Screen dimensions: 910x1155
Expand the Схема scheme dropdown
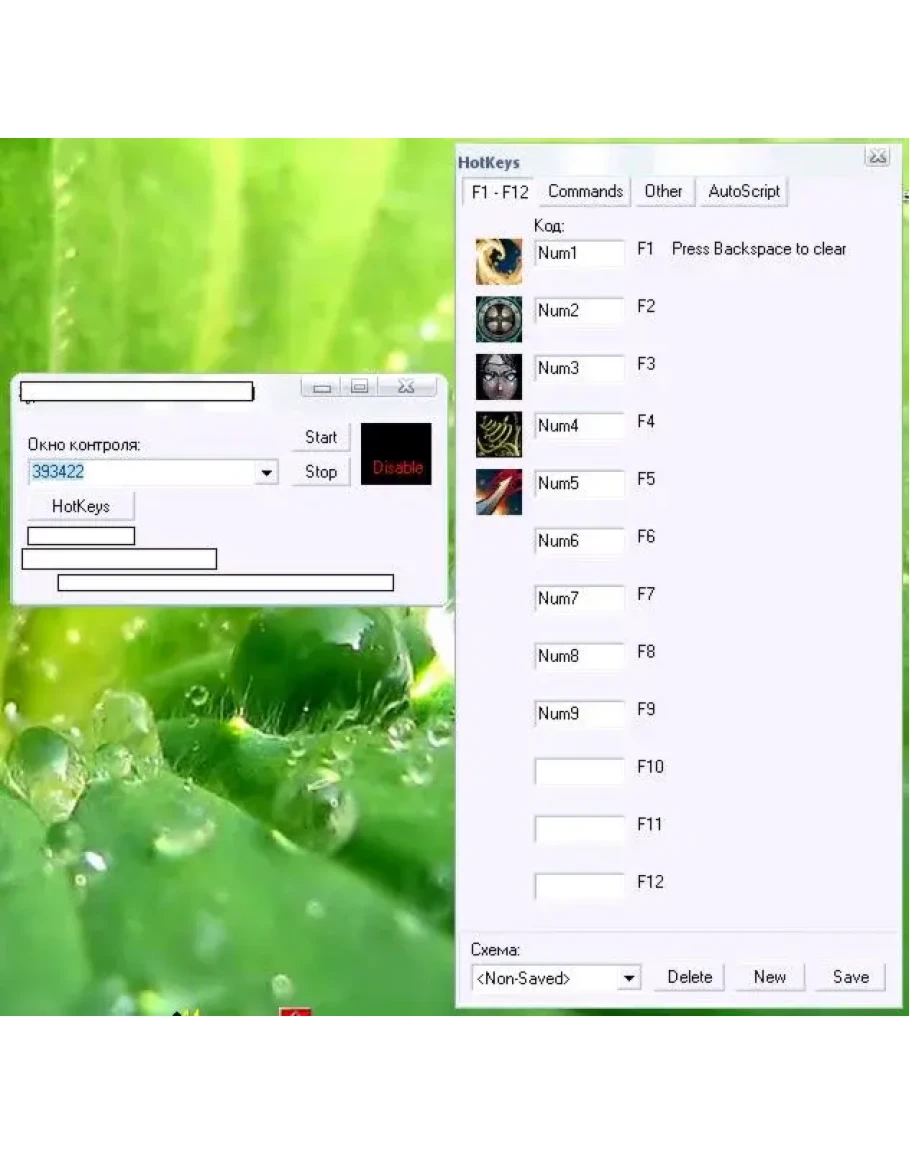(x=628, y=978)
